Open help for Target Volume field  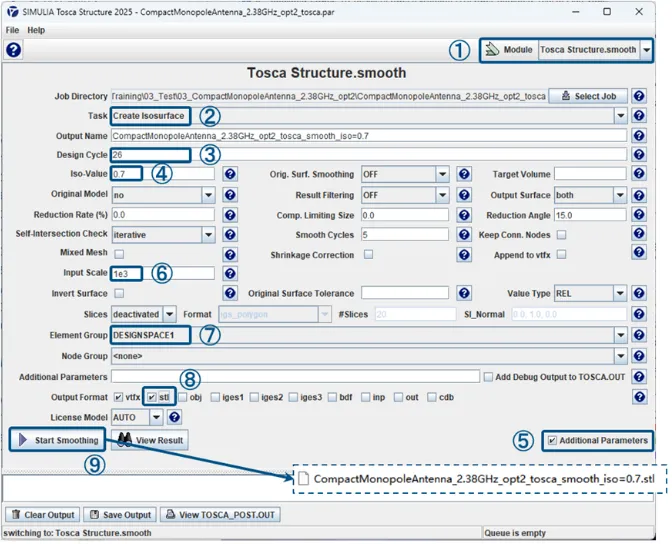click(639, 173)
